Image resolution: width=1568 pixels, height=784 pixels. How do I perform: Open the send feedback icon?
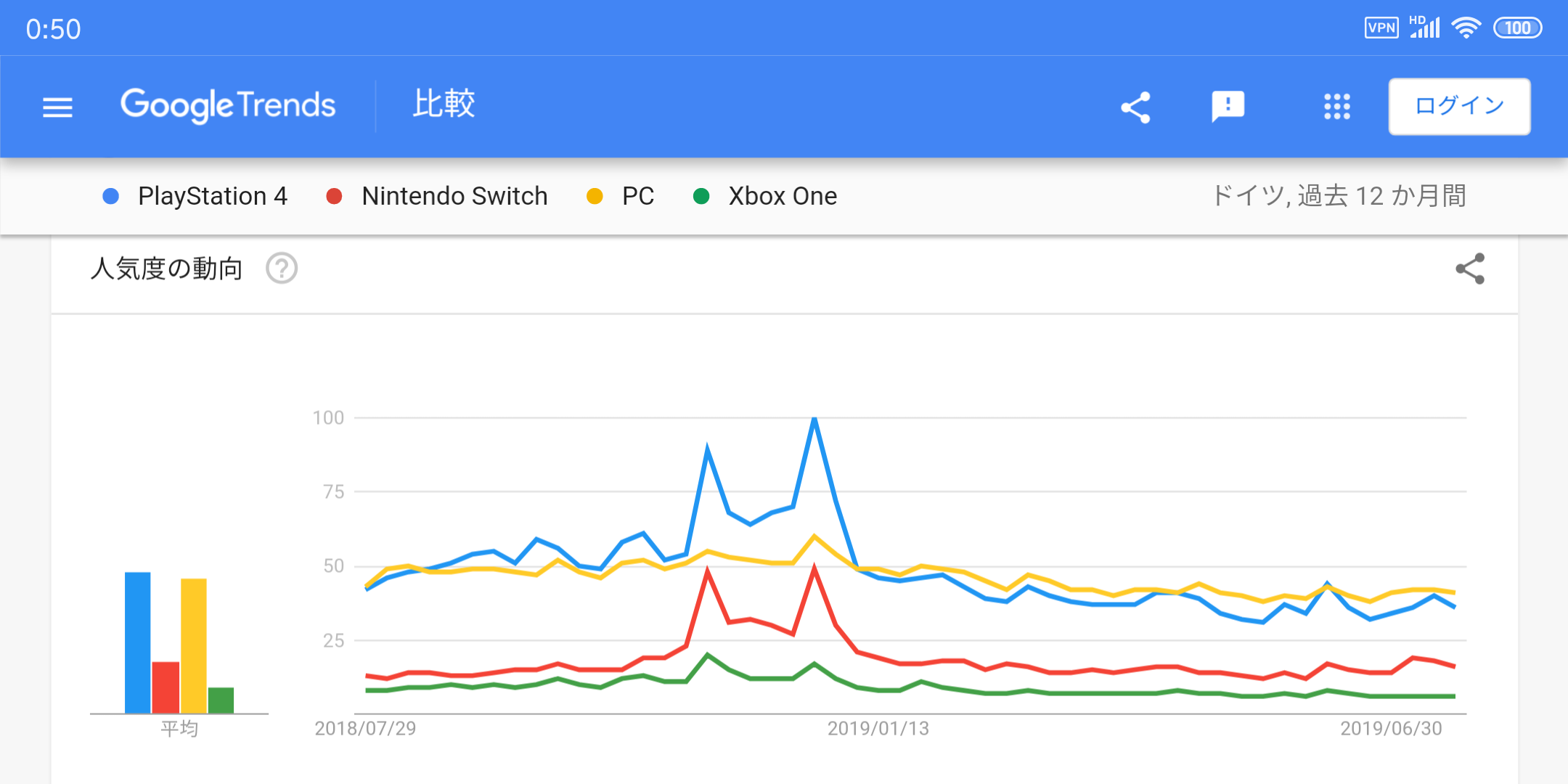(x=1228, y=107)
